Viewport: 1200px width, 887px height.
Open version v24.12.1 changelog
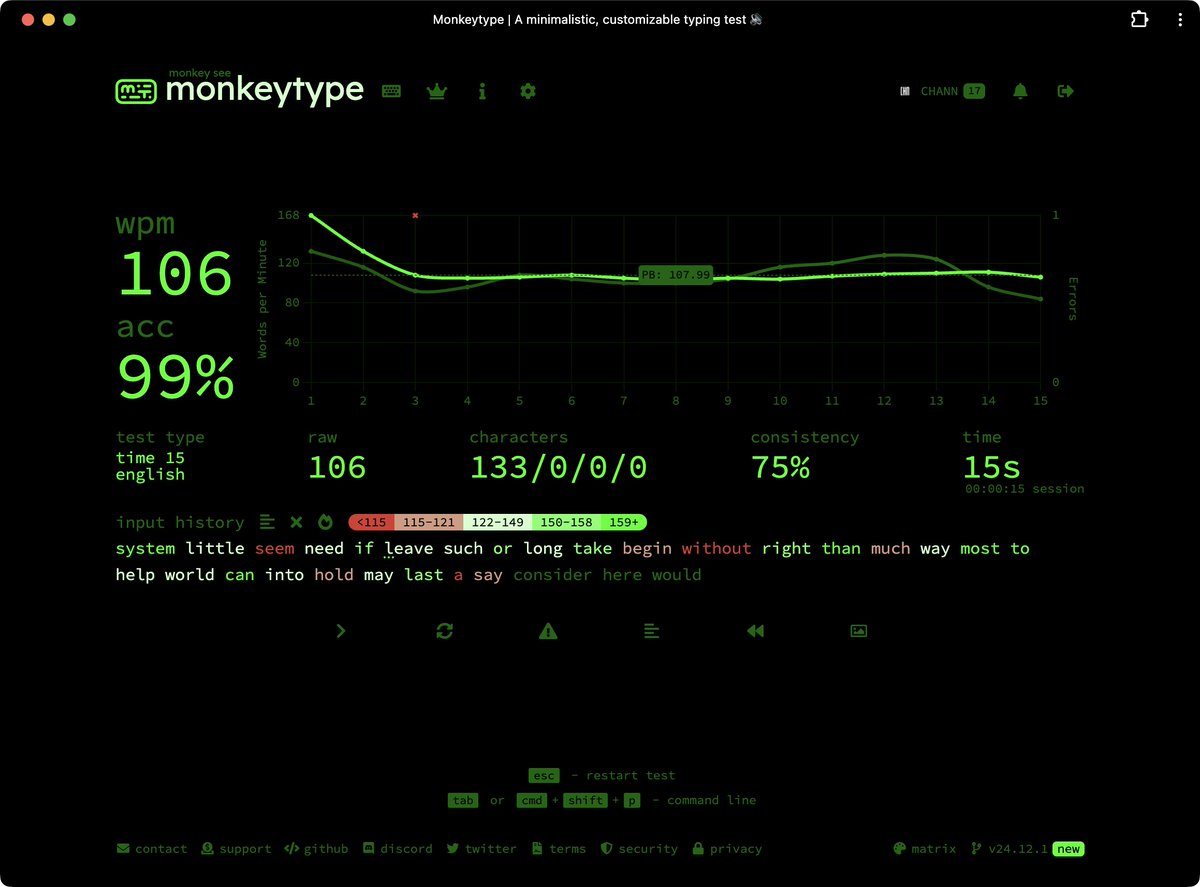(1008, 849)
